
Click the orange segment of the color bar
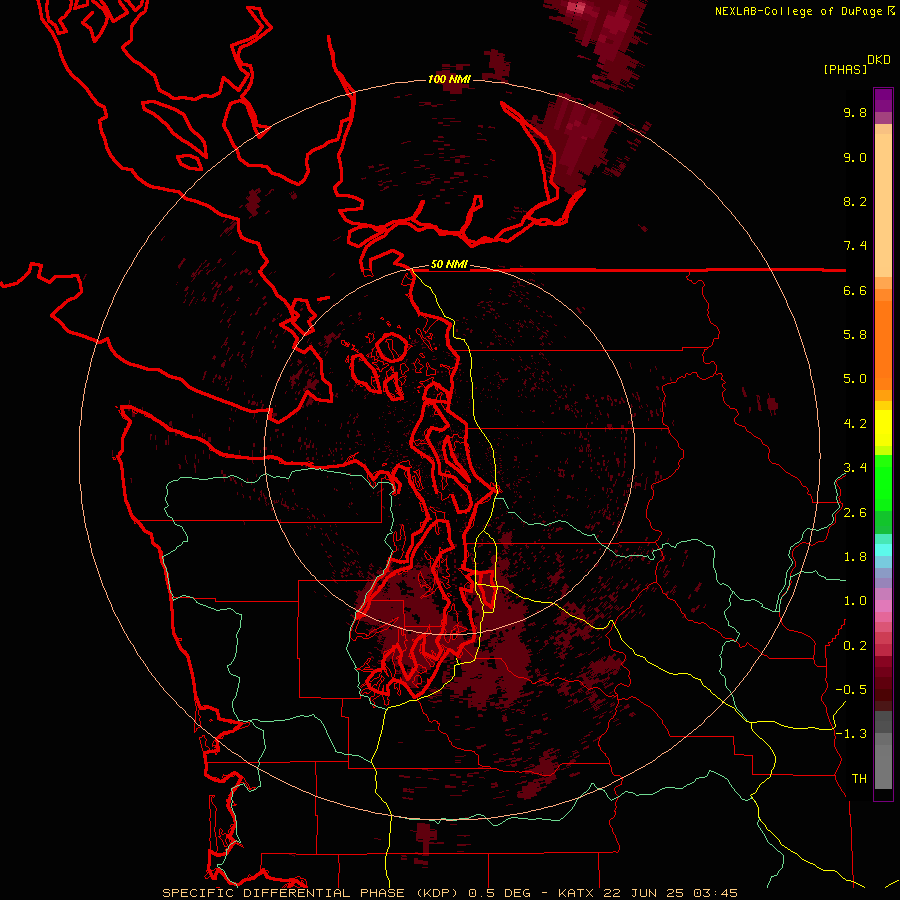[883, 345]
